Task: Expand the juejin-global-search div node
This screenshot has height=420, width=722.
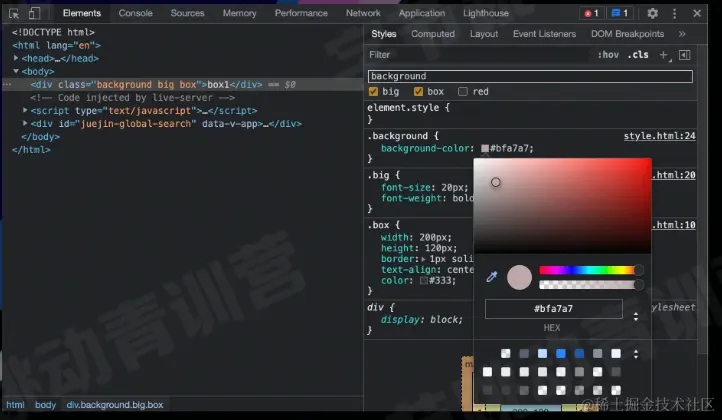Action: [25, 123]
